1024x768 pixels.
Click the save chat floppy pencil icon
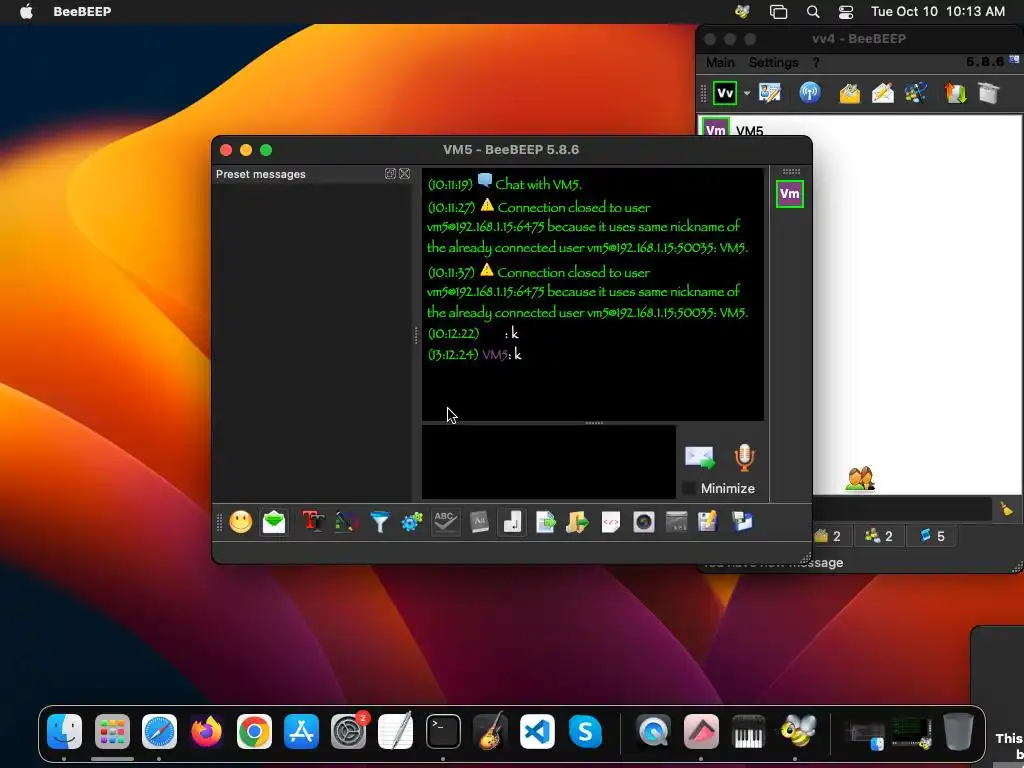click(x=709, y=522)
